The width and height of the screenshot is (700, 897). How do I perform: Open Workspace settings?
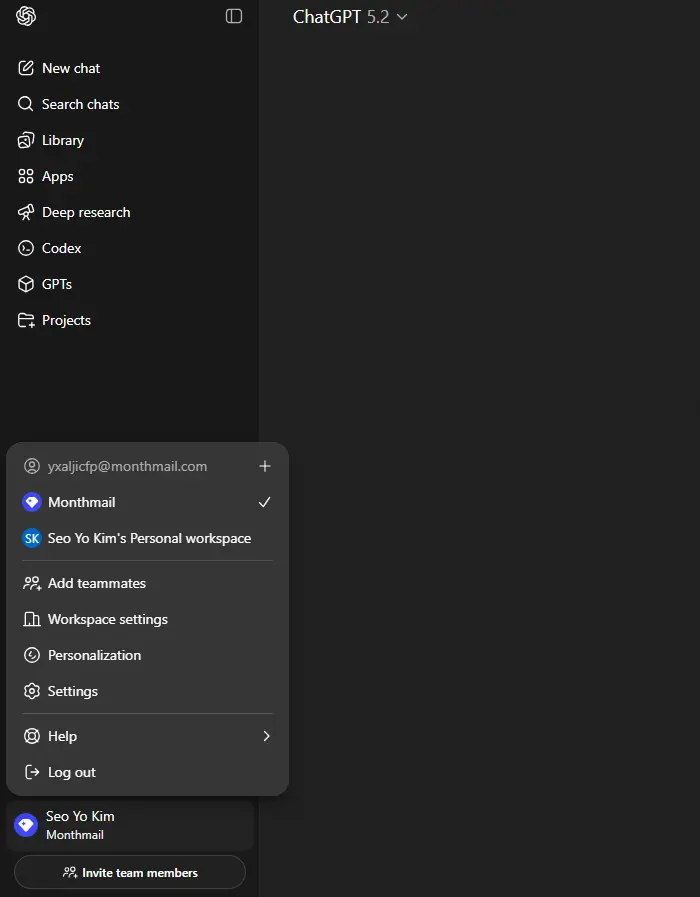pyautogui.click(x=147, y=620)
